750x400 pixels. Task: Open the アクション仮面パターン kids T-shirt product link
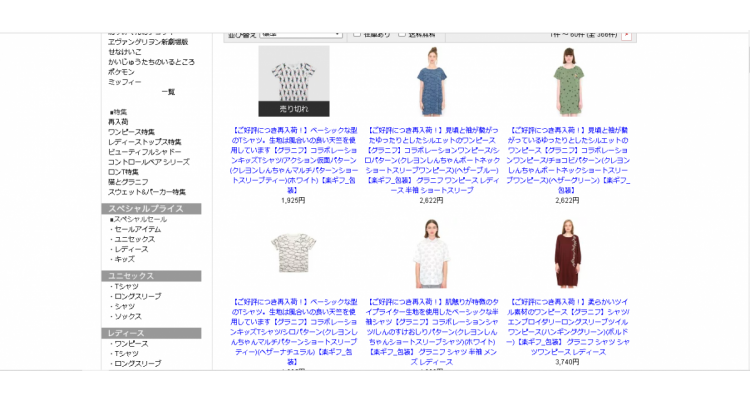294,160
